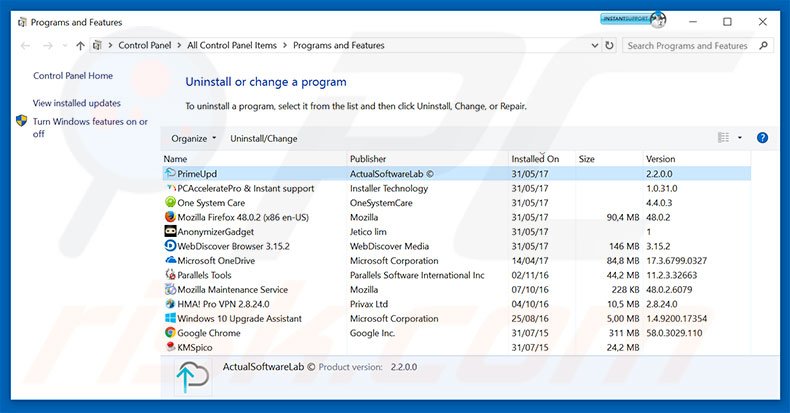Click the change view icon
790x413 pixels.
[723, 137]
